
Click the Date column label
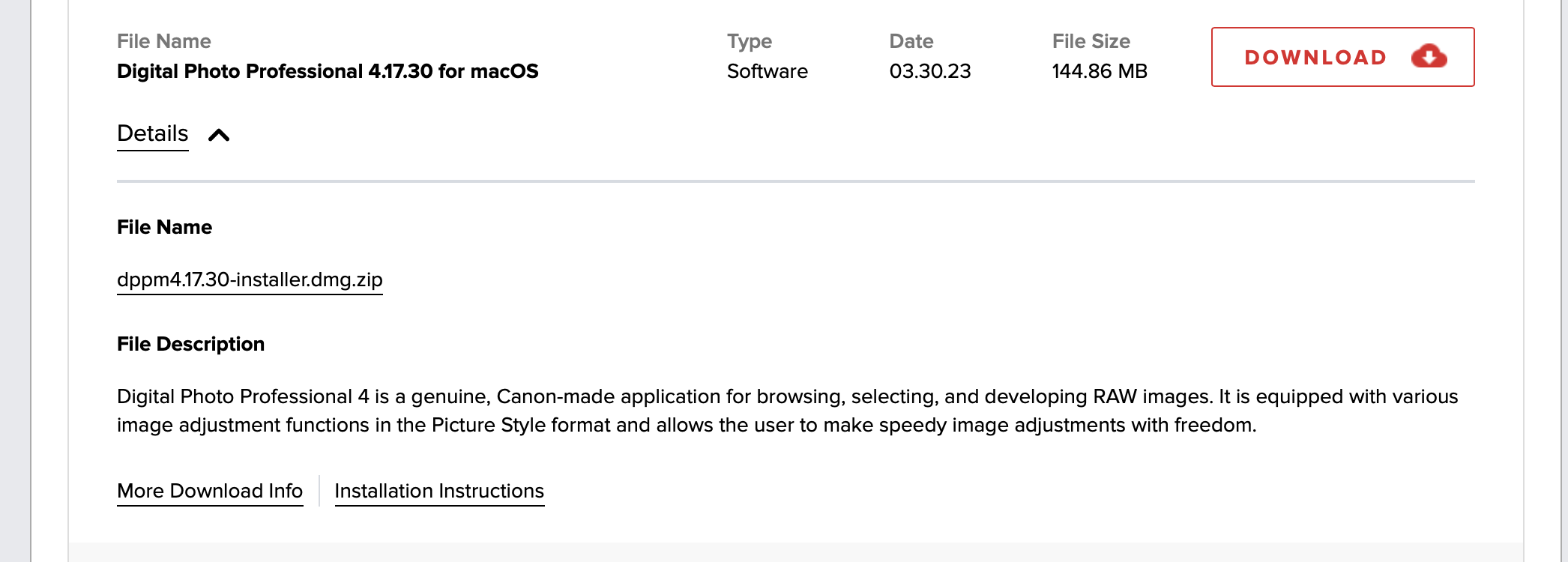pyautogui.click(x=911, y=41)
